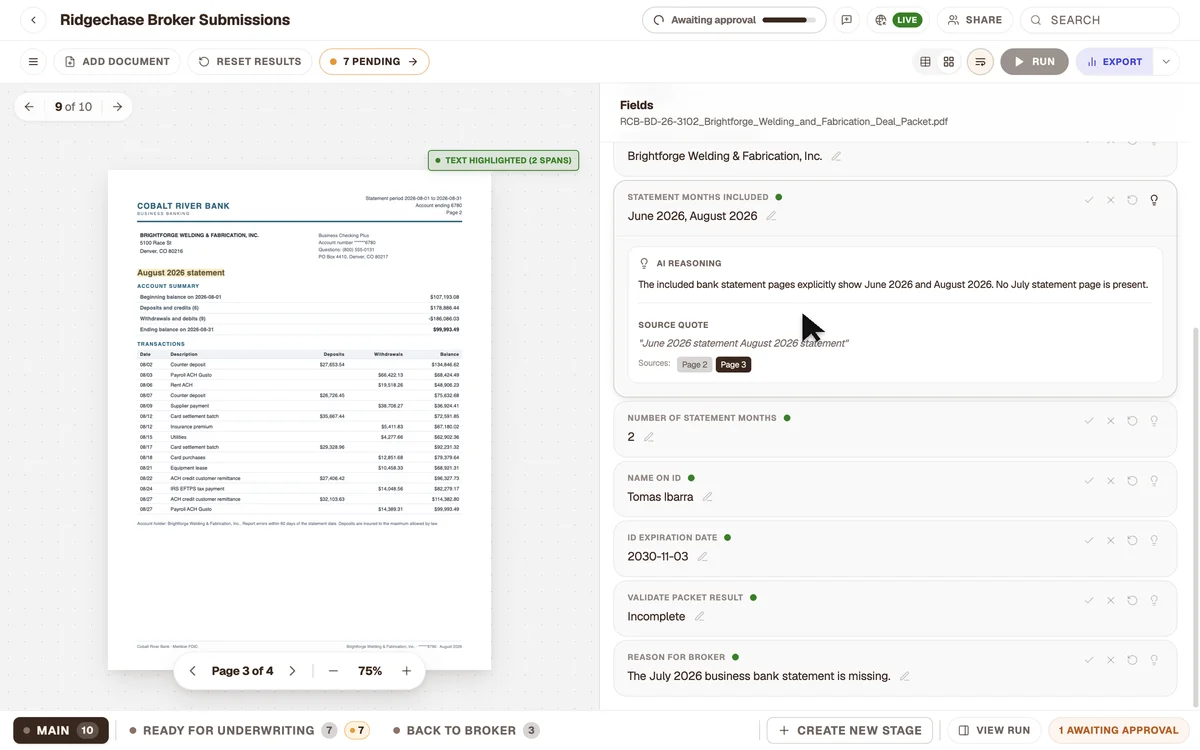Open the Export options dropdown arrow
The height and width of the screenshot is (750, 1200).
tap(1165, 62)
